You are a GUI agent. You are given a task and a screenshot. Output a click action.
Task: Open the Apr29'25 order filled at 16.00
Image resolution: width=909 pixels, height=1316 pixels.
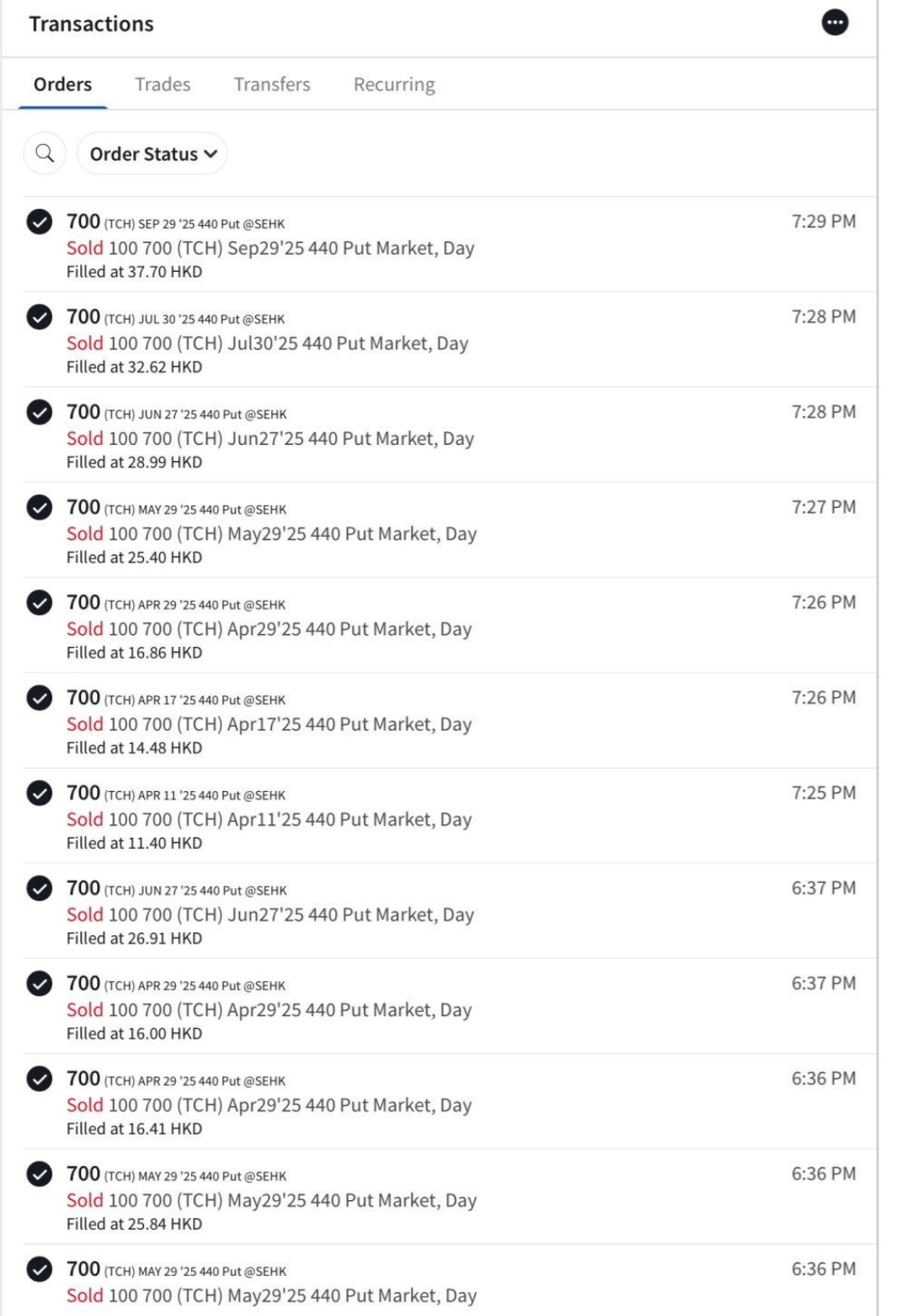tap(439, 1007)
